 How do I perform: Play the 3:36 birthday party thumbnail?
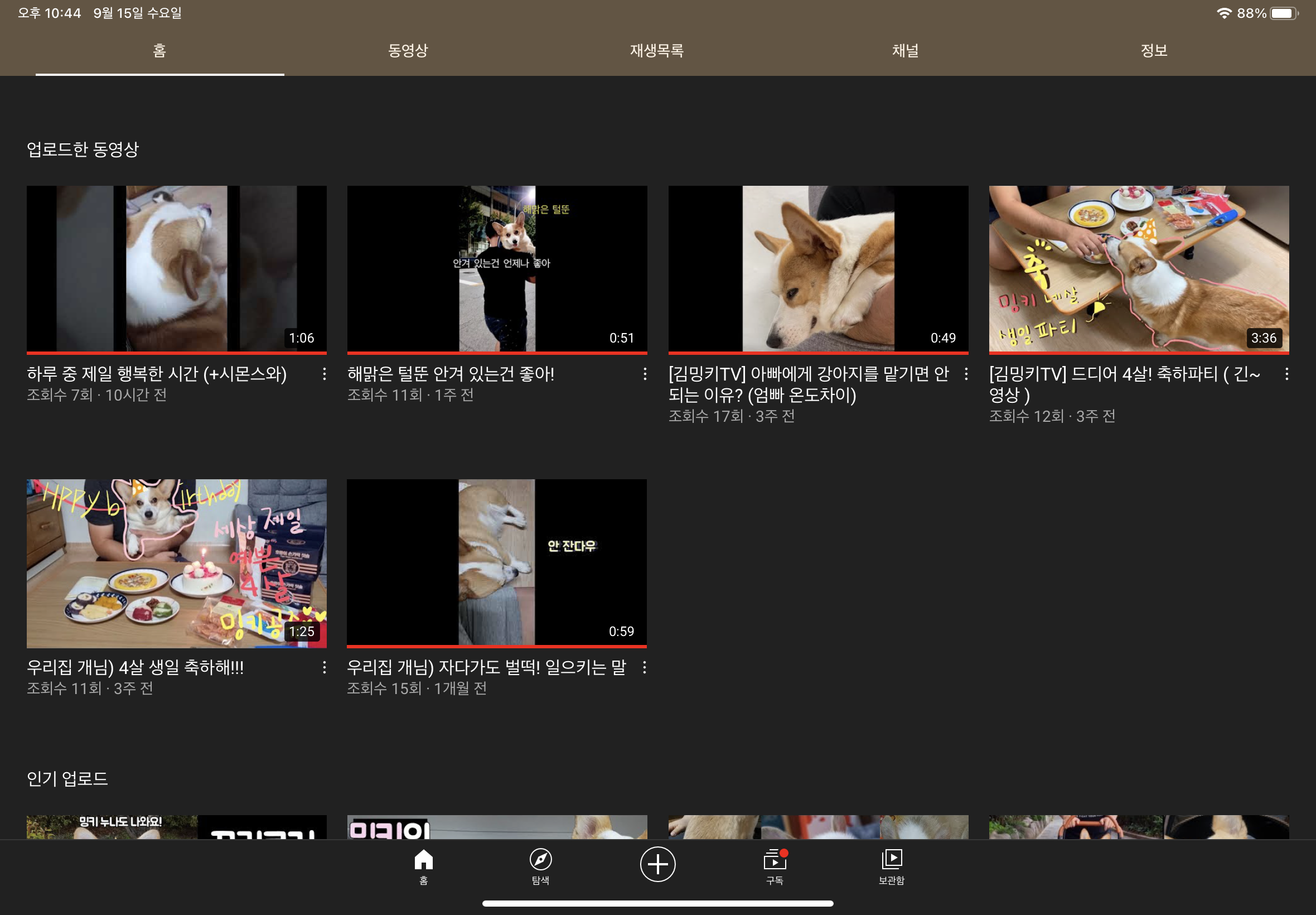tap(1139, 268)
